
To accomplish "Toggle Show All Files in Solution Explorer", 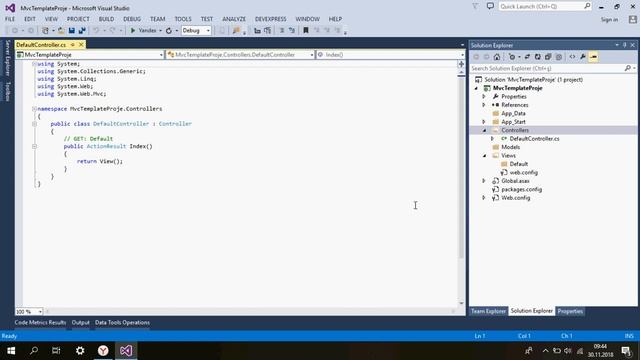I will (559, 57).
